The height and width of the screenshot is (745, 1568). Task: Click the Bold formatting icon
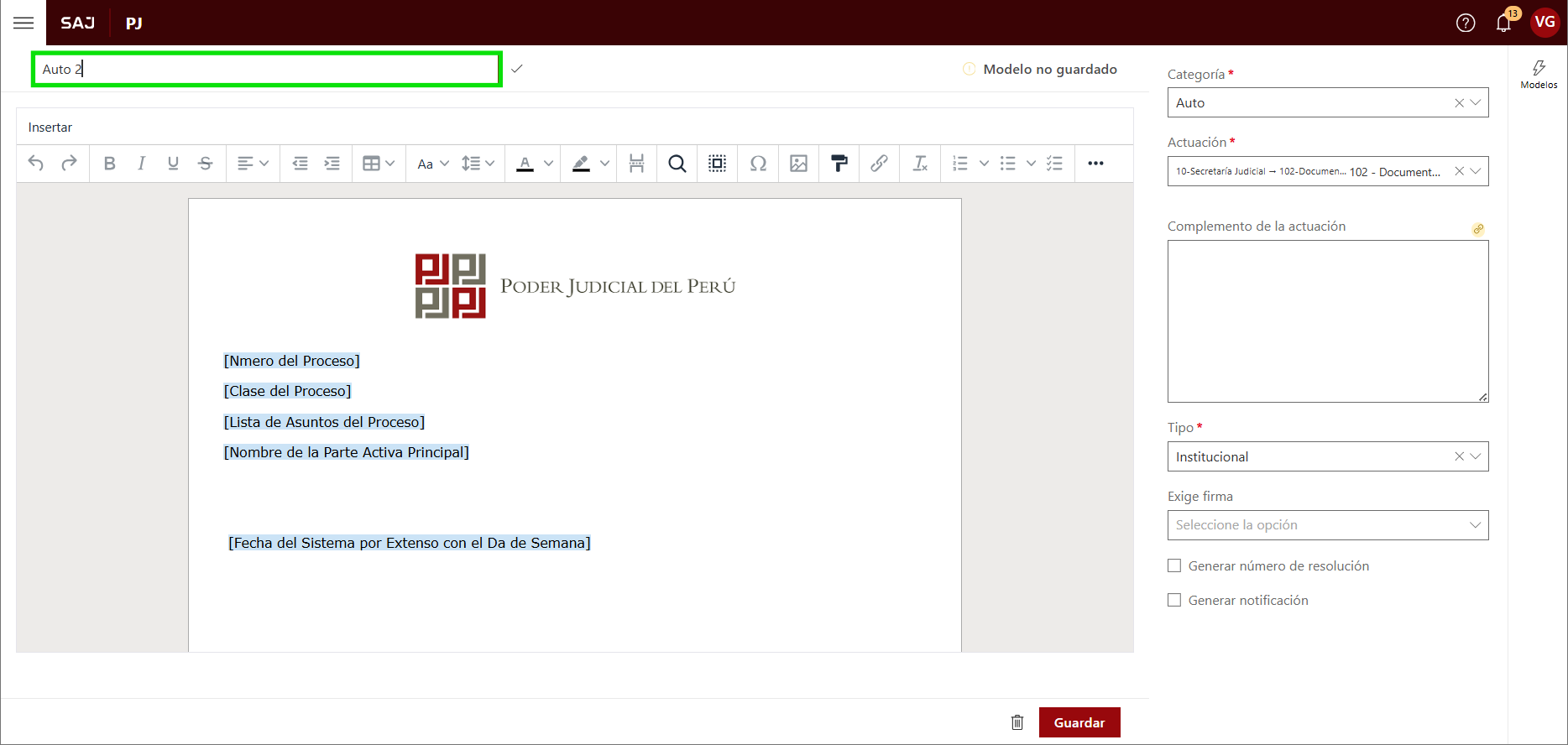coord(109,164)
